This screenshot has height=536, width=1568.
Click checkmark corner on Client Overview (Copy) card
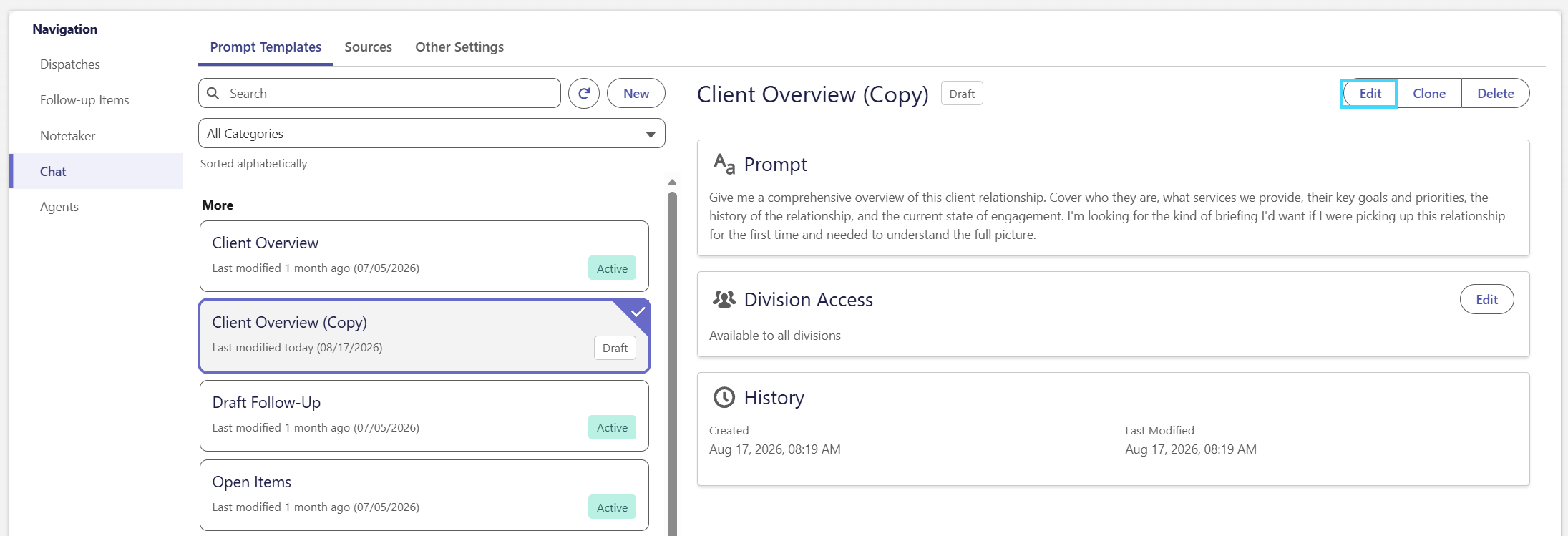pos(638,311)
